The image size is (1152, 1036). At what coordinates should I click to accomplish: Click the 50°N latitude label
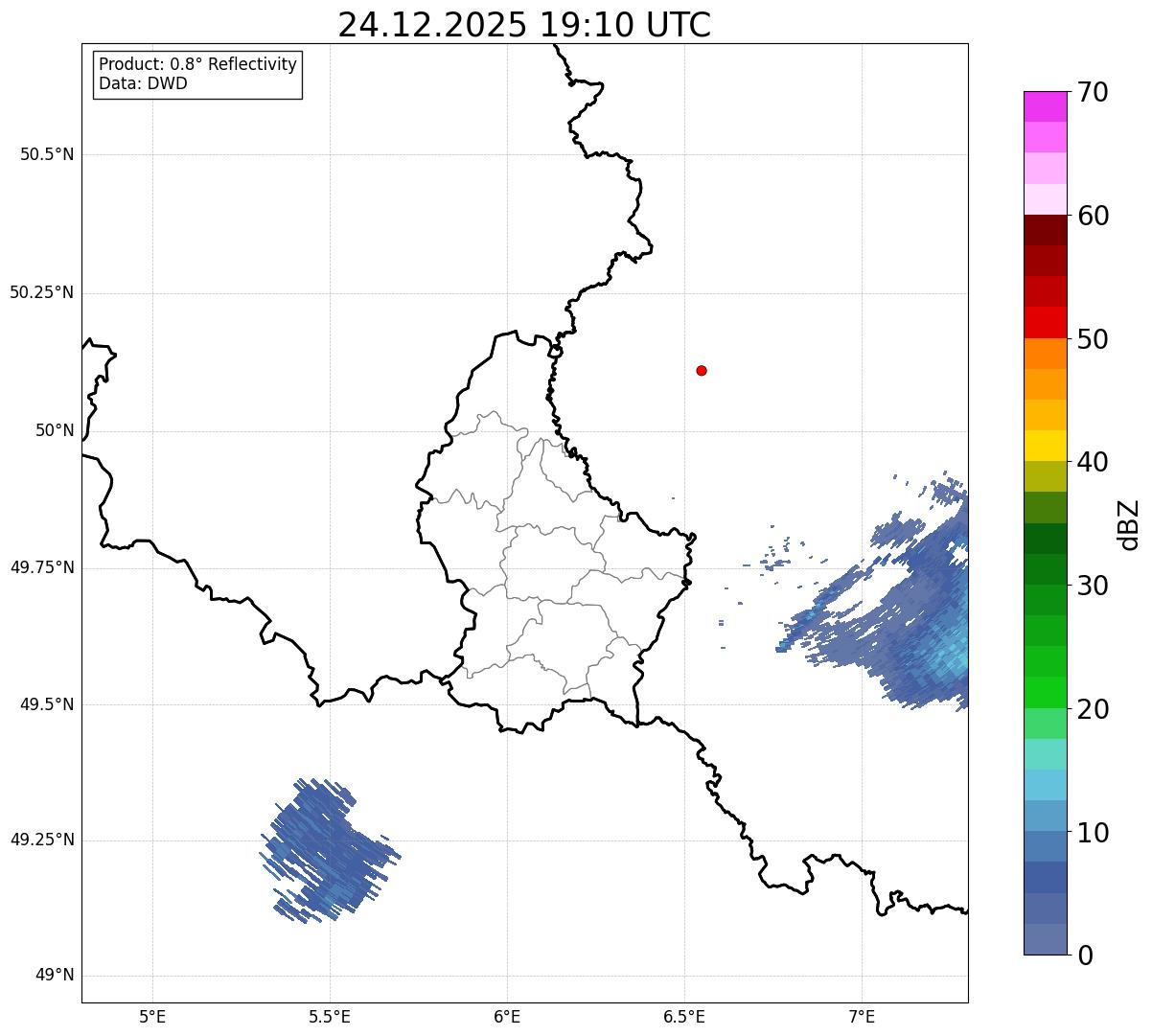[55, 430]
